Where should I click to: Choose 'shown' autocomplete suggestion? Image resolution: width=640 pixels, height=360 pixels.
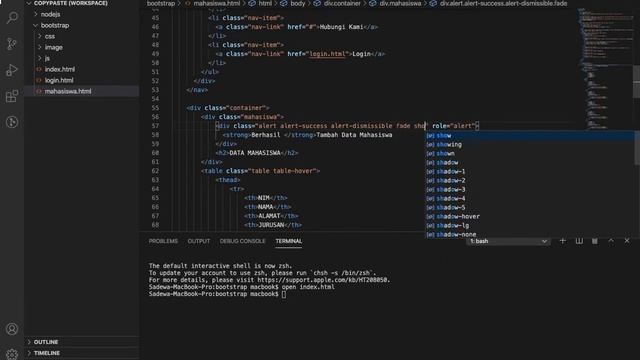[x=530, y=153]
